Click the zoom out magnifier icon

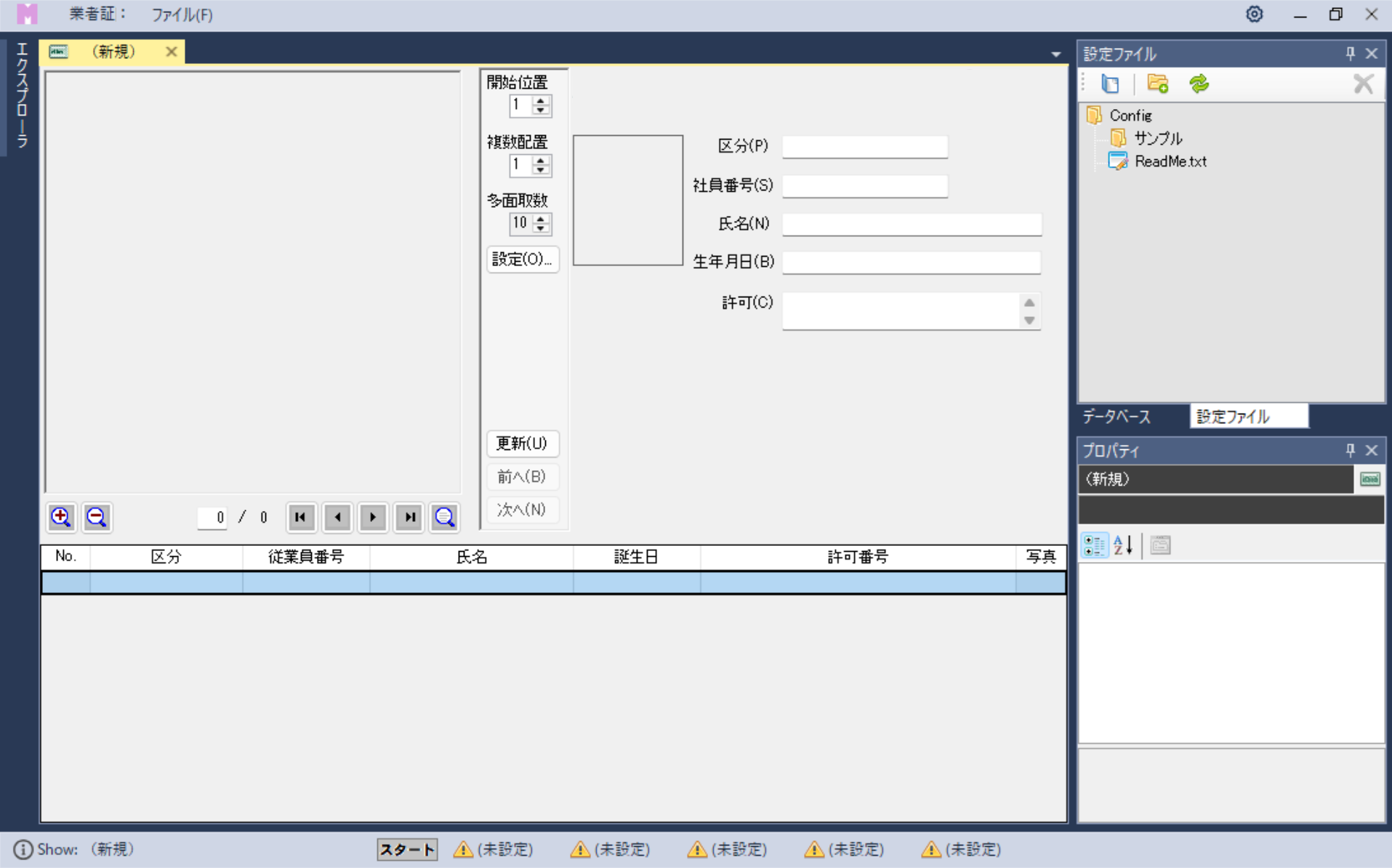97,517
